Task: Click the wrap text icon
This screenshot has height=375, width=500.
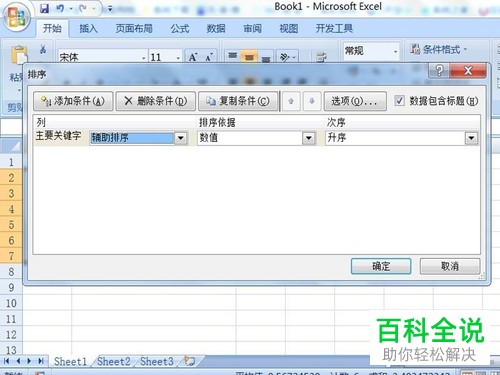Action: pos(321,57)
